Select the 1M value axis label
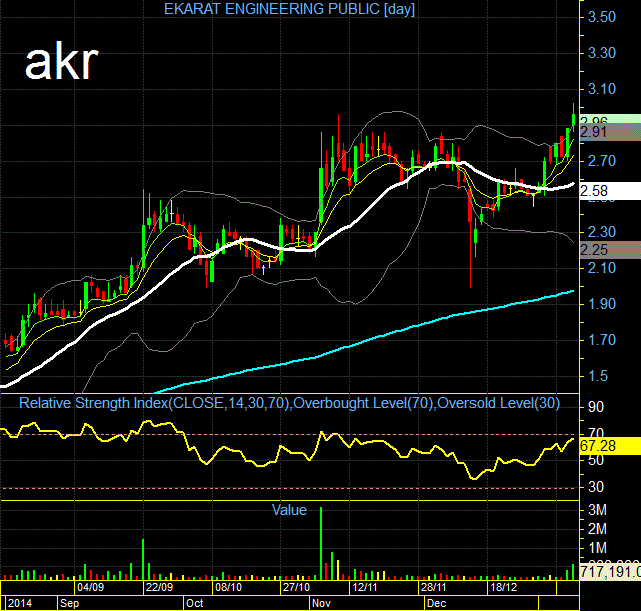 (x=597, y=548)
